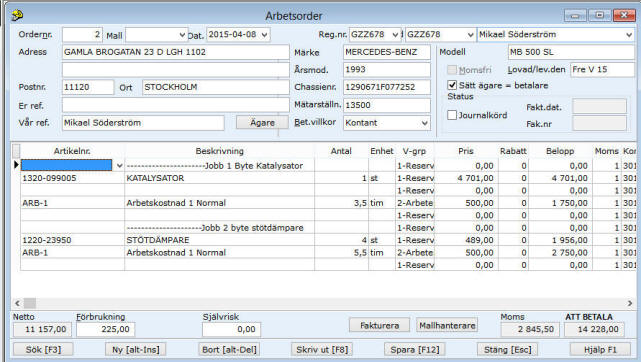Click the 489,00 price cell
This screenshot has height=362, width=641.
[x=466, y=240]
